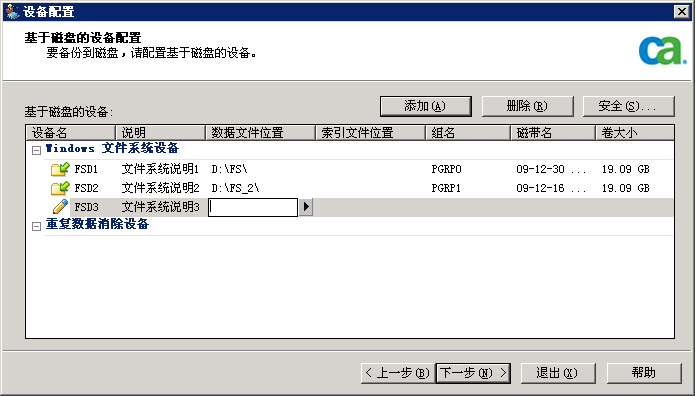695x396 pixels.
Task: Click the device configuration title bar icon
Action: [x=12, y=11]
